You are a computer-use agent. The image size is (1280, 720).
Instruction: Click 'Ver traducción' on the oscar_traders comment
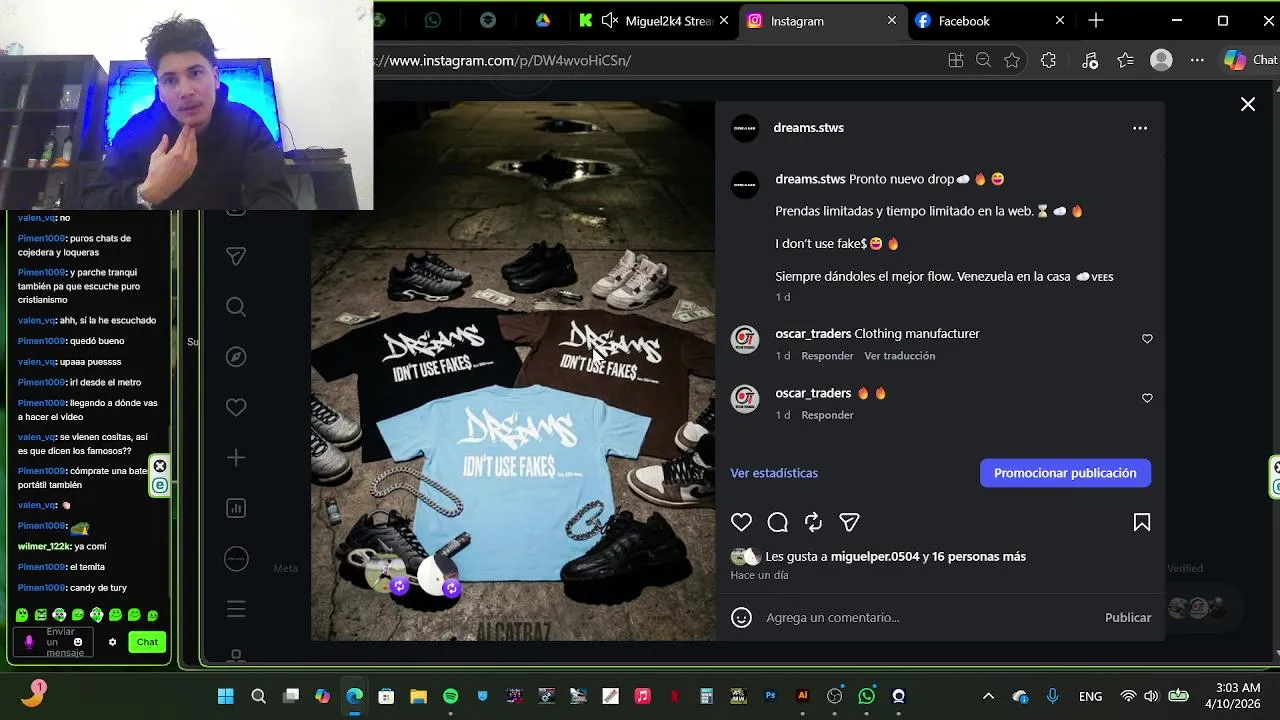click(x=900, y=356)
